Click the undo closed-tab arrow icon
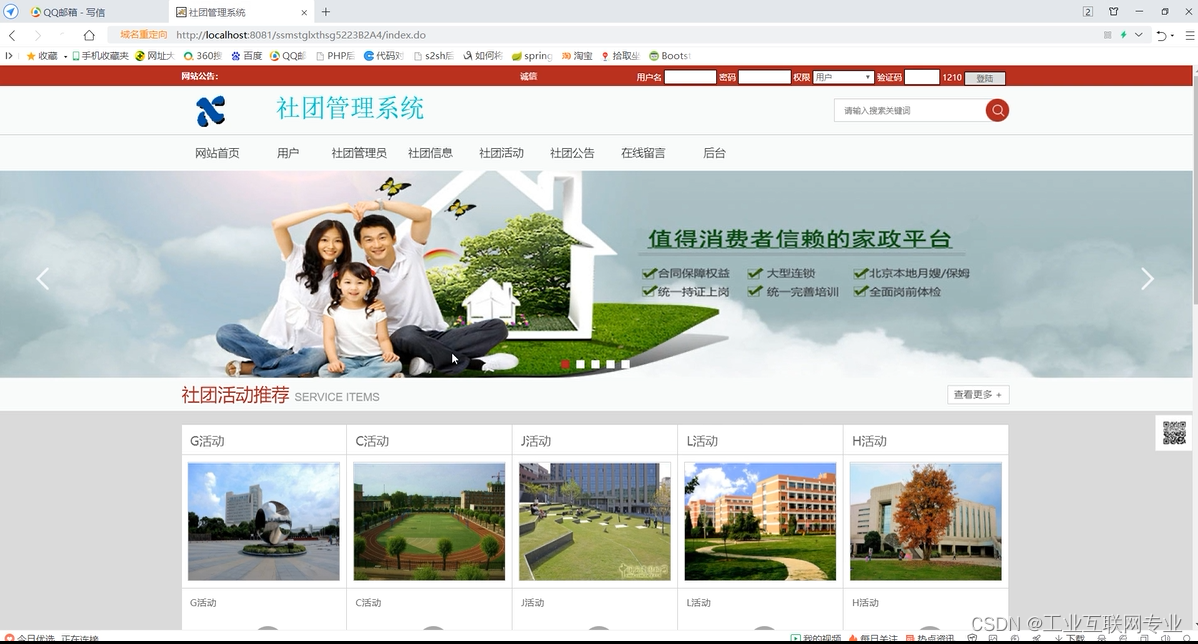Image resolution: width=1198 pixels, height=644 pixels. pos(1161,35)
